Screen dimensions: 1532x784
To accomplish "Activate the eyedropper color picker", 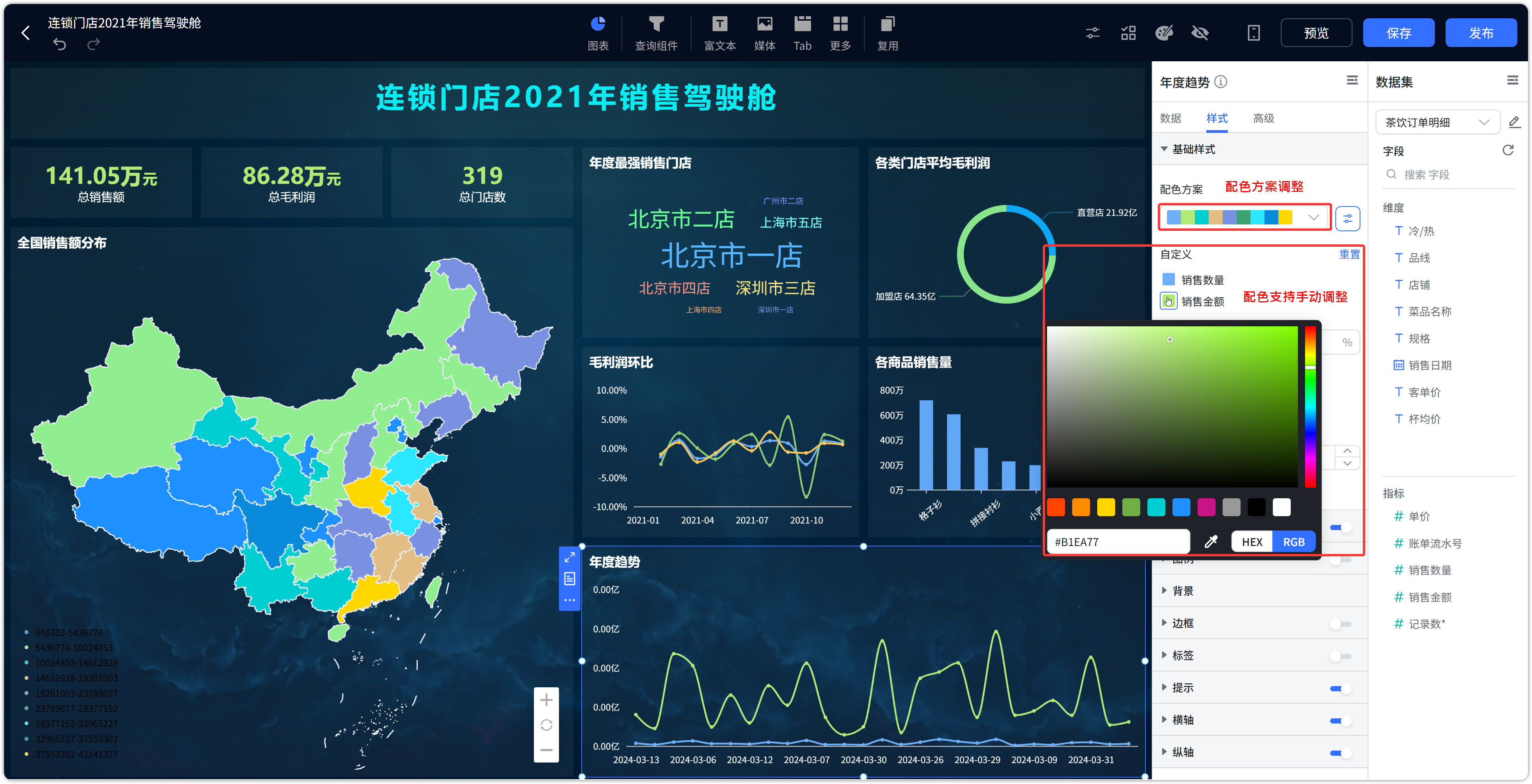I will tap(1211, 542).
